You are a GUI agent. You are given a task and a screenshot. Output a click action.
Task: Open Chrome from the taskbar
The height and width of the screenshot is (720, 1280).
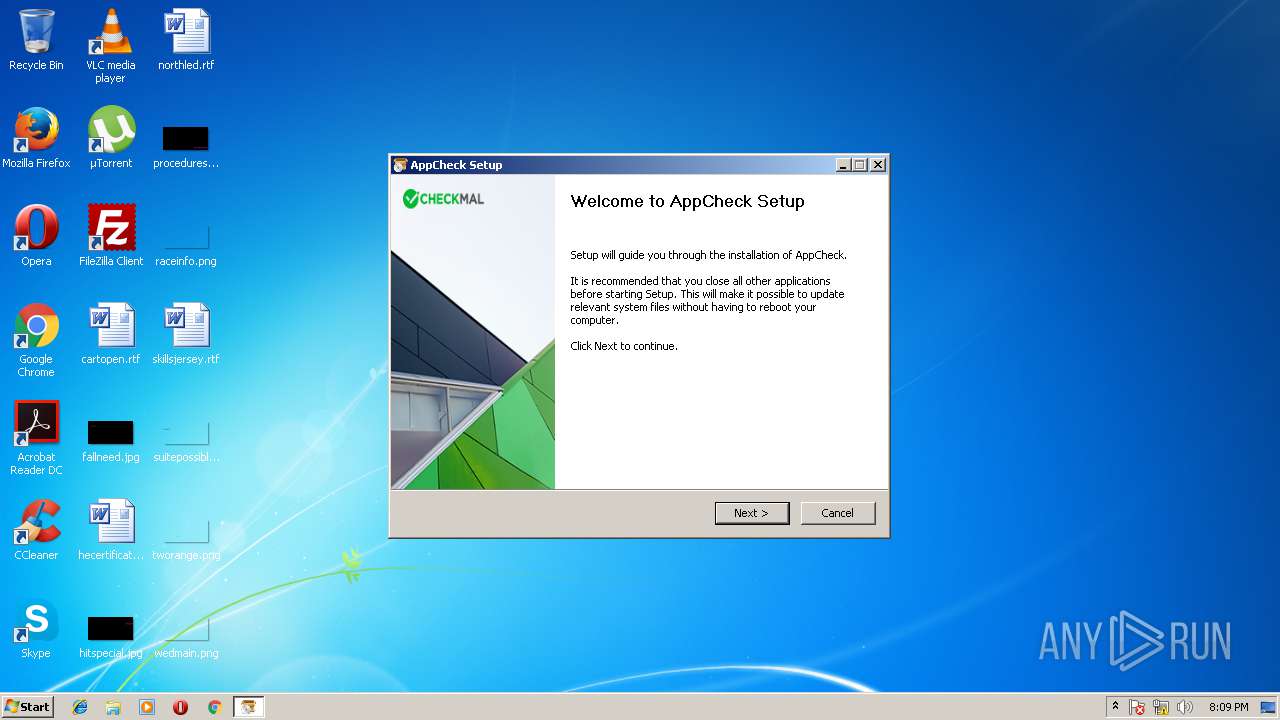214,707
